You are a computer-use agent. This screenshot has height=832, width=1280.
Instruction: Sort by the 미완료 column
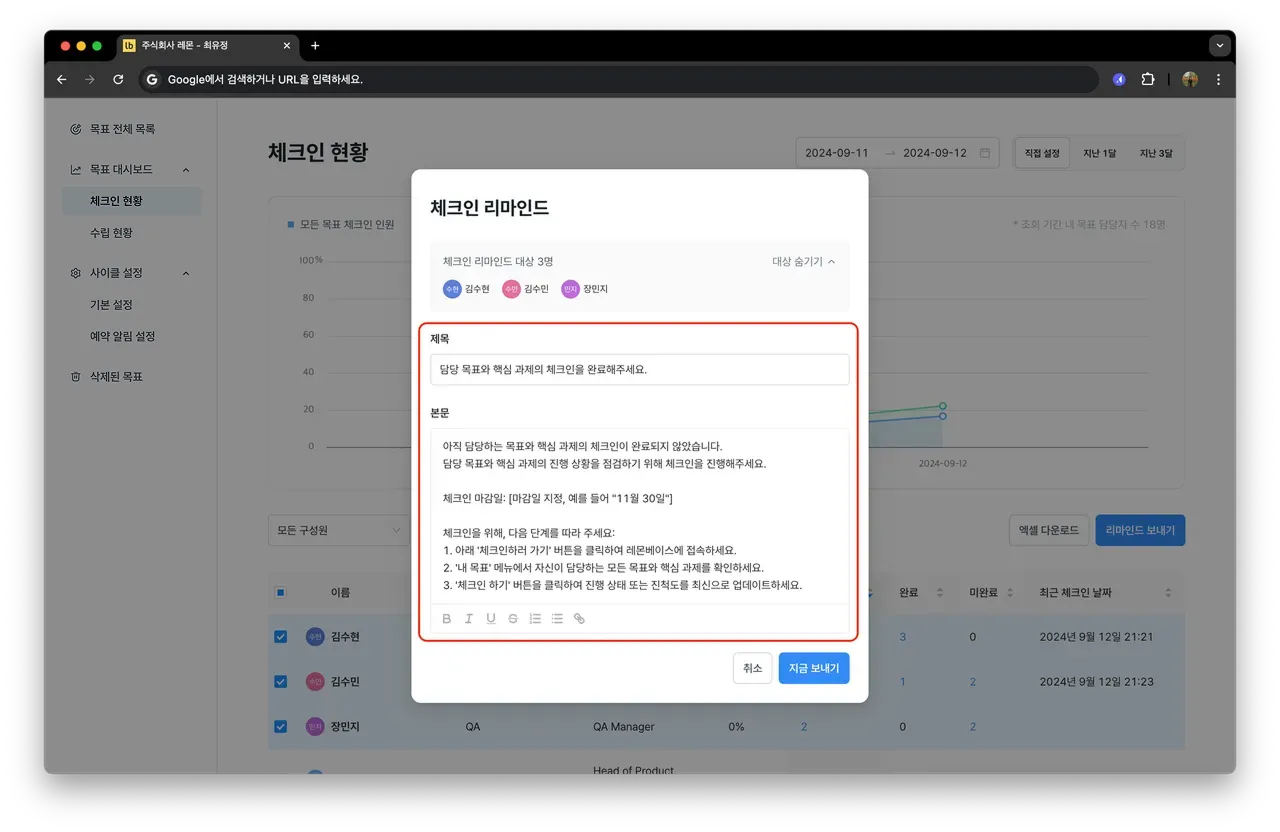[x=1011, y=593]
